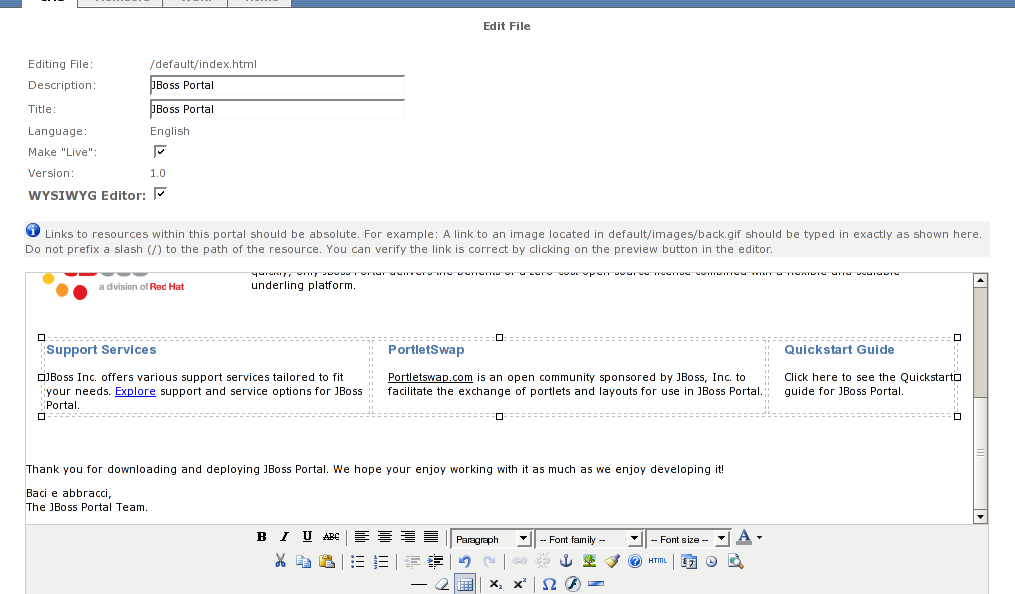Click the insert table icon
This screenshot has height=594, width=1015.
465,585
